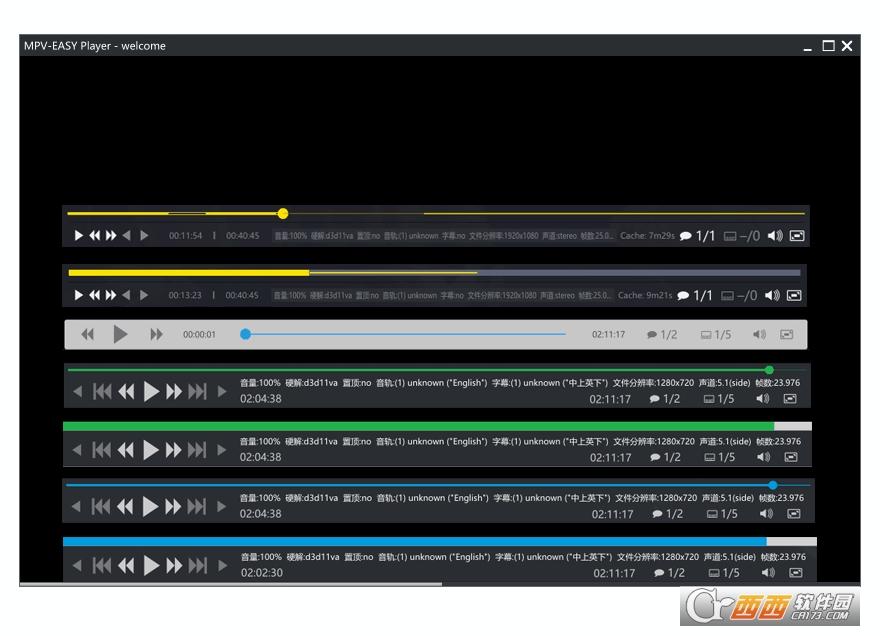Viewport: 880px width, 636px height.
Task: Cycle subtitle 1/5 under thick green progress bar
Action: click(720, 457)
